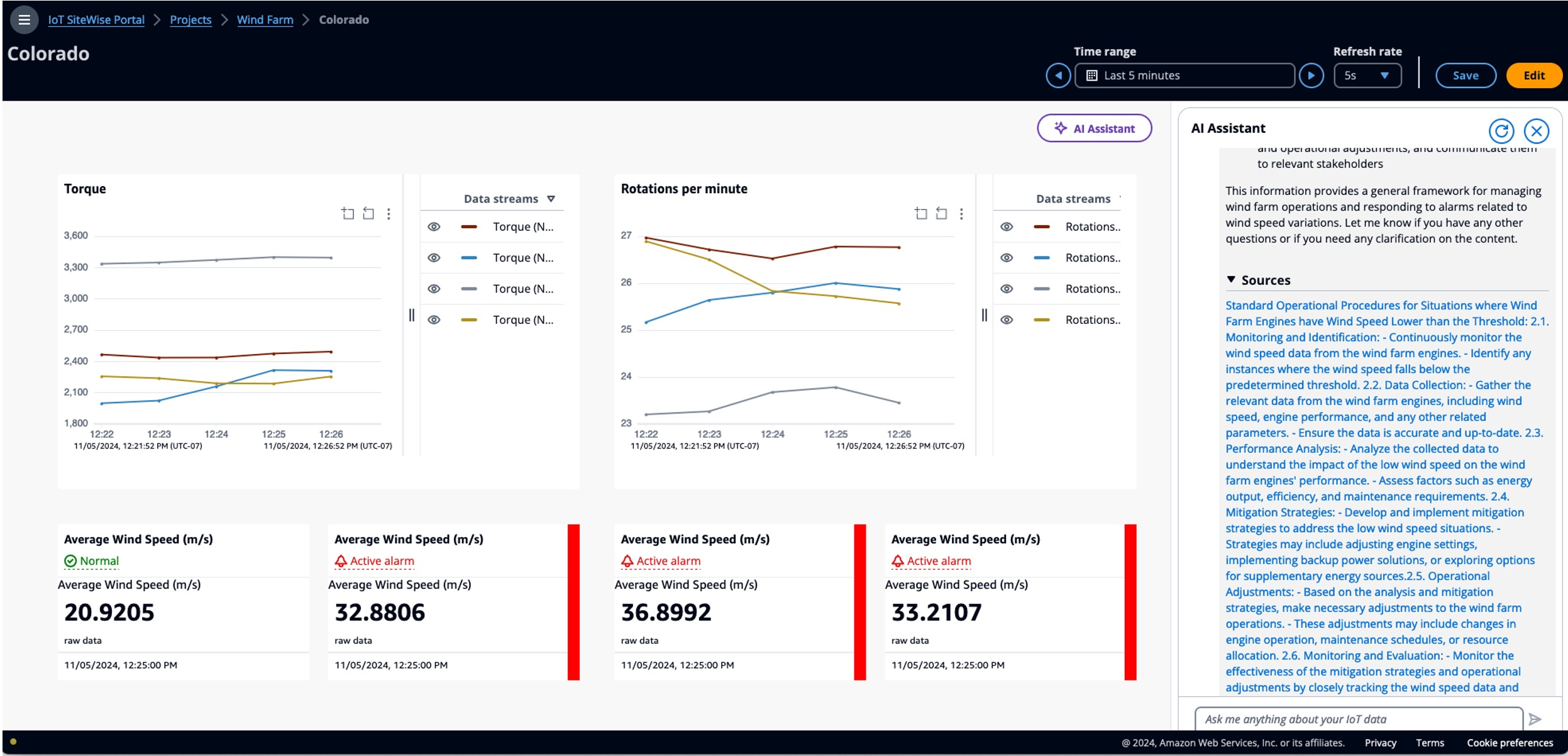
Task: Open Torque chart three-dot options menu
Action: click(x=389, y=214)
